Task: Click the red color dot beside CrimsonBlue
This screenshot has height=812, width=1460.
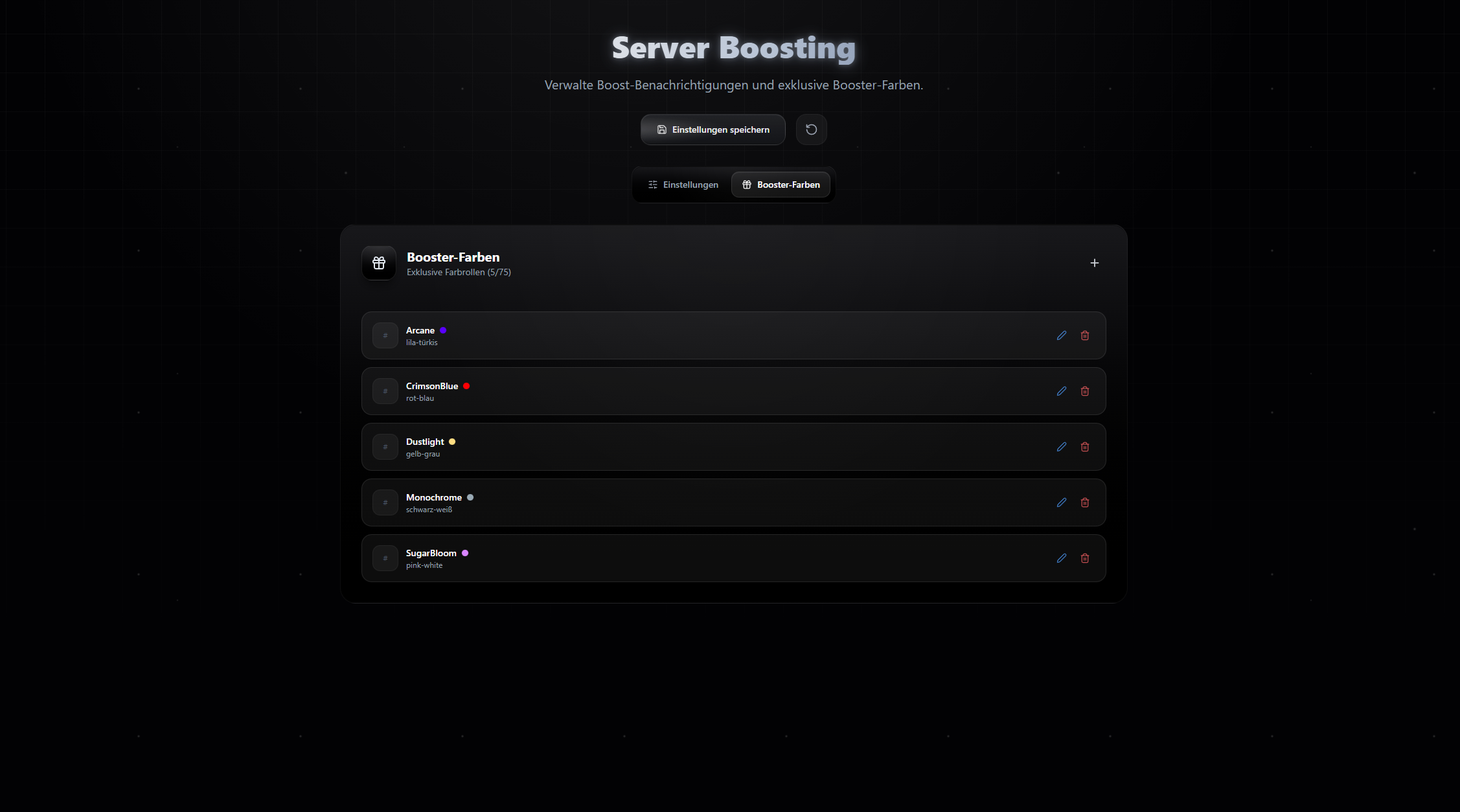Action: coord(466,386)
